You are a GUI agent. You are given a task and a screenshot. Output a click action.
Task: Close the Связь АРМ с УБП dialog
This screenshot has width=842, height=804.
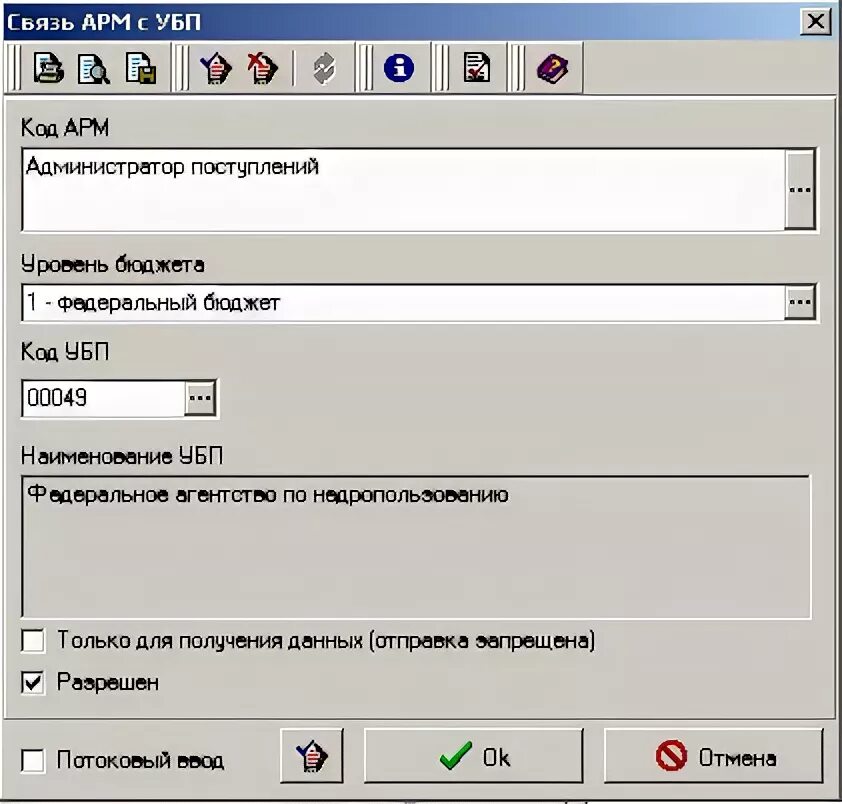pos(816,22)
